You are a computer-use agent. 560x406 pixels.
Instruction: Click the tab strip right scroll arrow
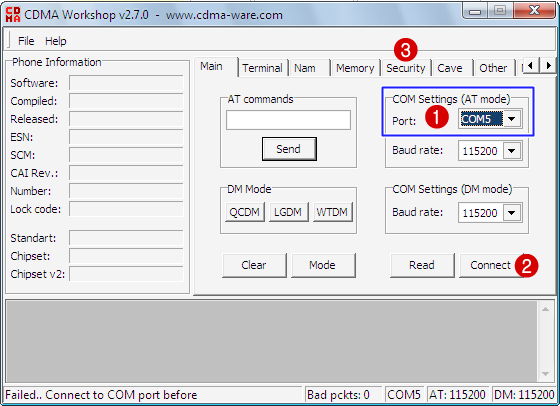tap(548, 66)
